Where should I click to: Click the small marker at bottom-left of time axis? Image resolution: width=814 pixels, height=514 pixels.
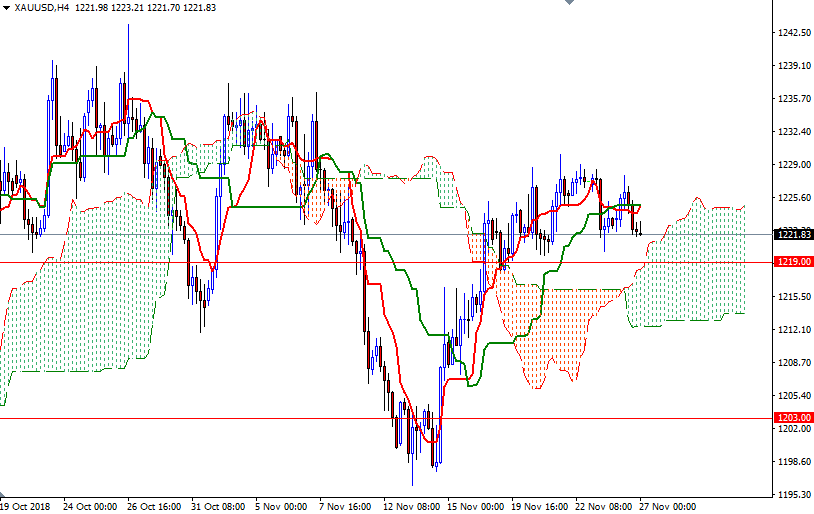click(x=3, y=497)
